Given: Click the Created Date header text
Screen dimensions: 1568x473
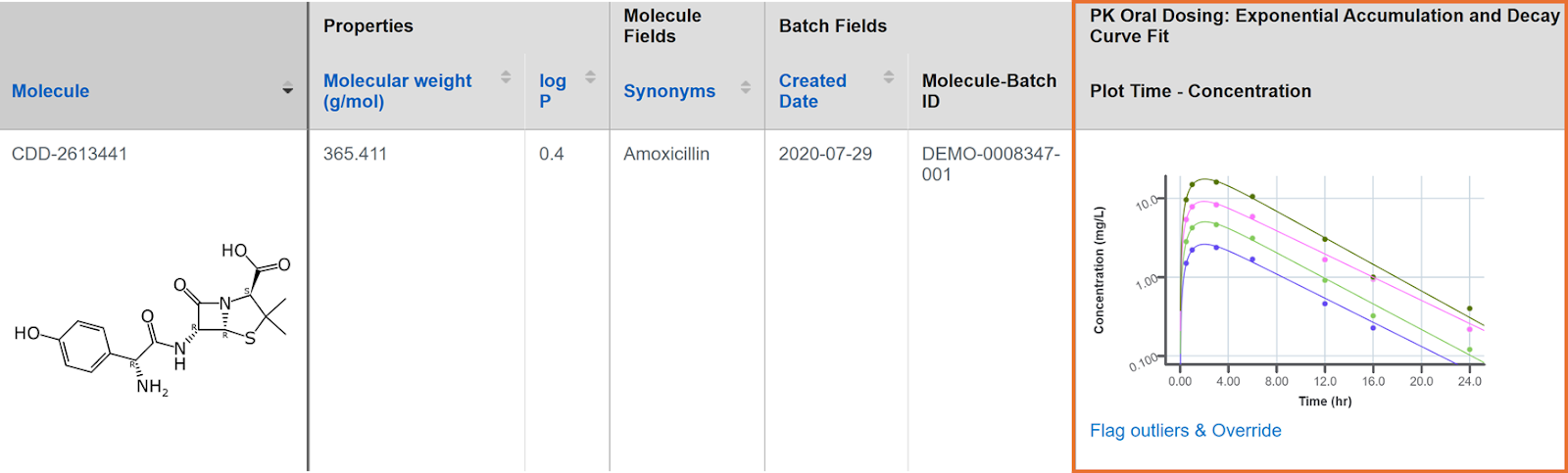Looking at the screenshot, I should [812, 91].
